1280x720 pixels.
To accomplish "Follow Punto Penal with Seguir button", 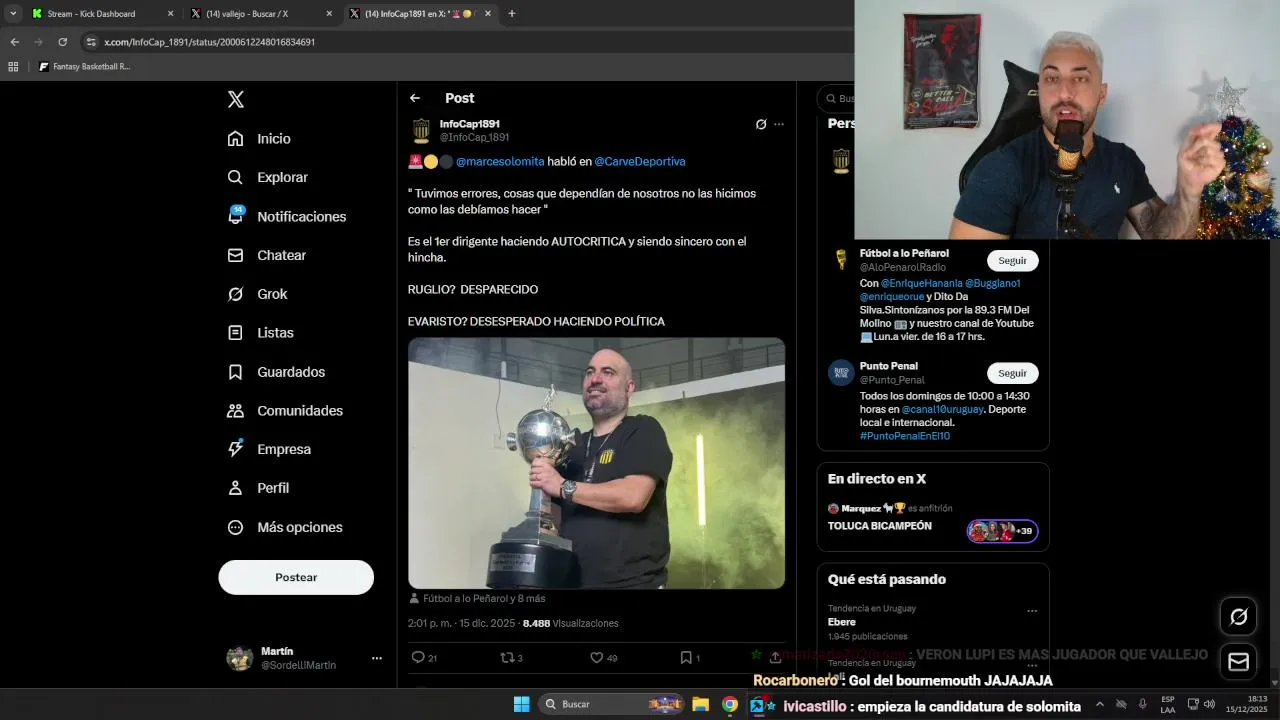I will point(1012,373).
